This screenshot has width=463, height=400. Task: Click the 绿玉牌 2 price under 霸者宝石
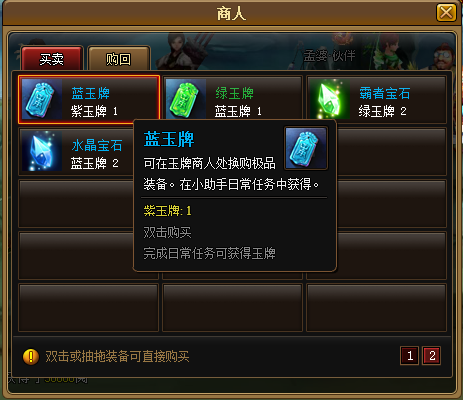tap(382, 111)
